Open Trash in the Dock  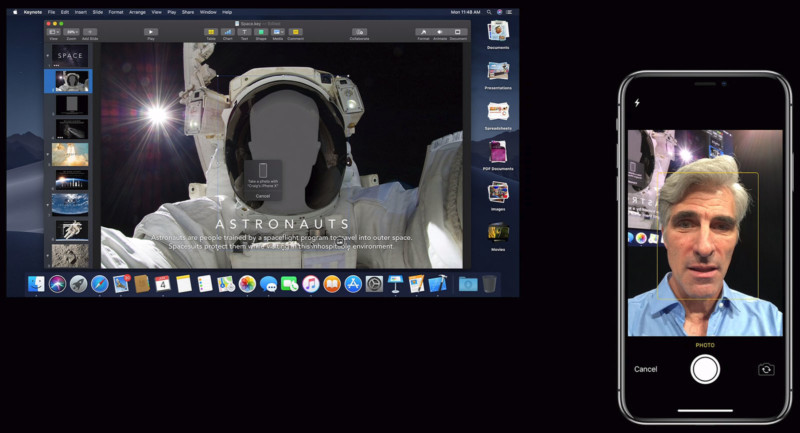tap(489, 284)
